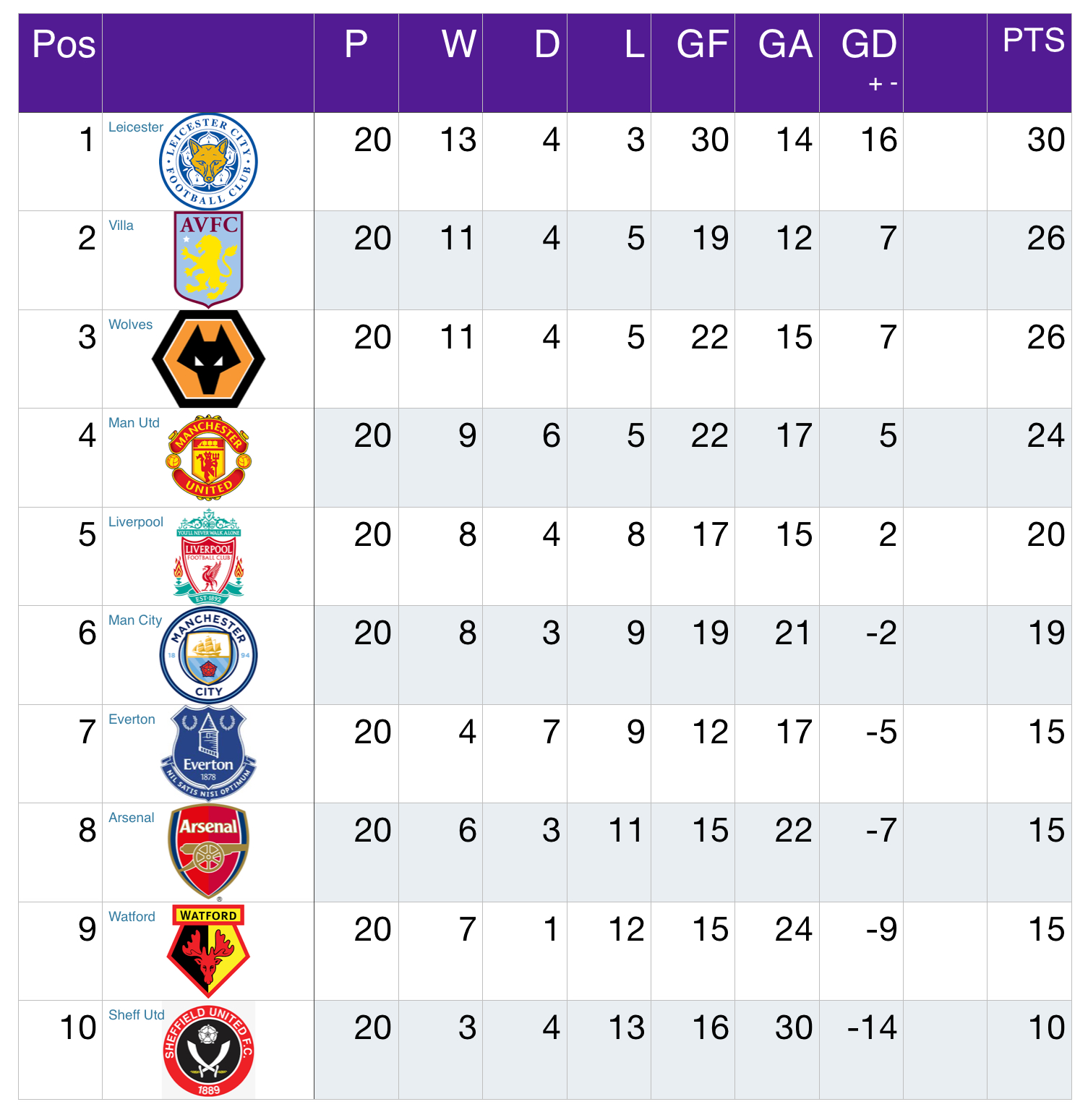
Task: Open the Manchester United crest
Action: click(208, 457)
